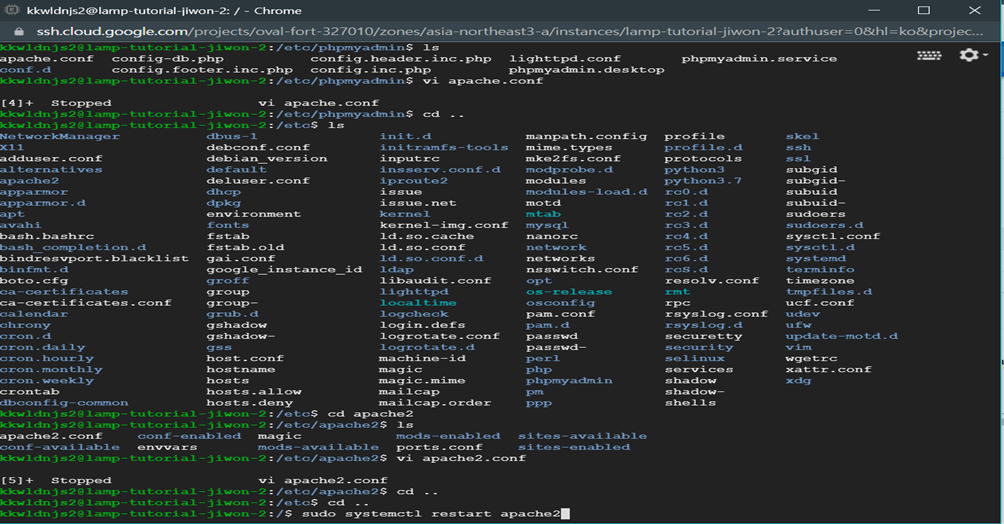
Task: Click 'deluser.conf' file name
Action: click(x=258, y=181)
